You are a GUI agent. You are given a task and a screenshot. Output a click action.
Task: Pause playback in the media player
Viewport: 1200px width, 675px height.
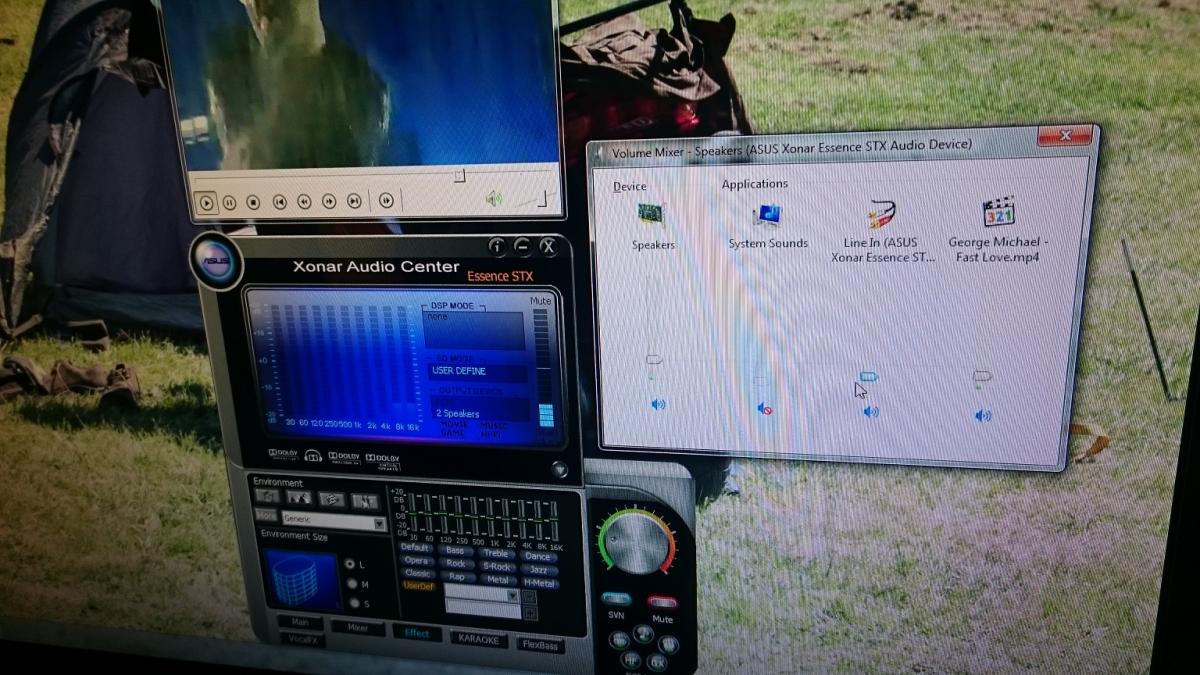(x=229, y=202)
